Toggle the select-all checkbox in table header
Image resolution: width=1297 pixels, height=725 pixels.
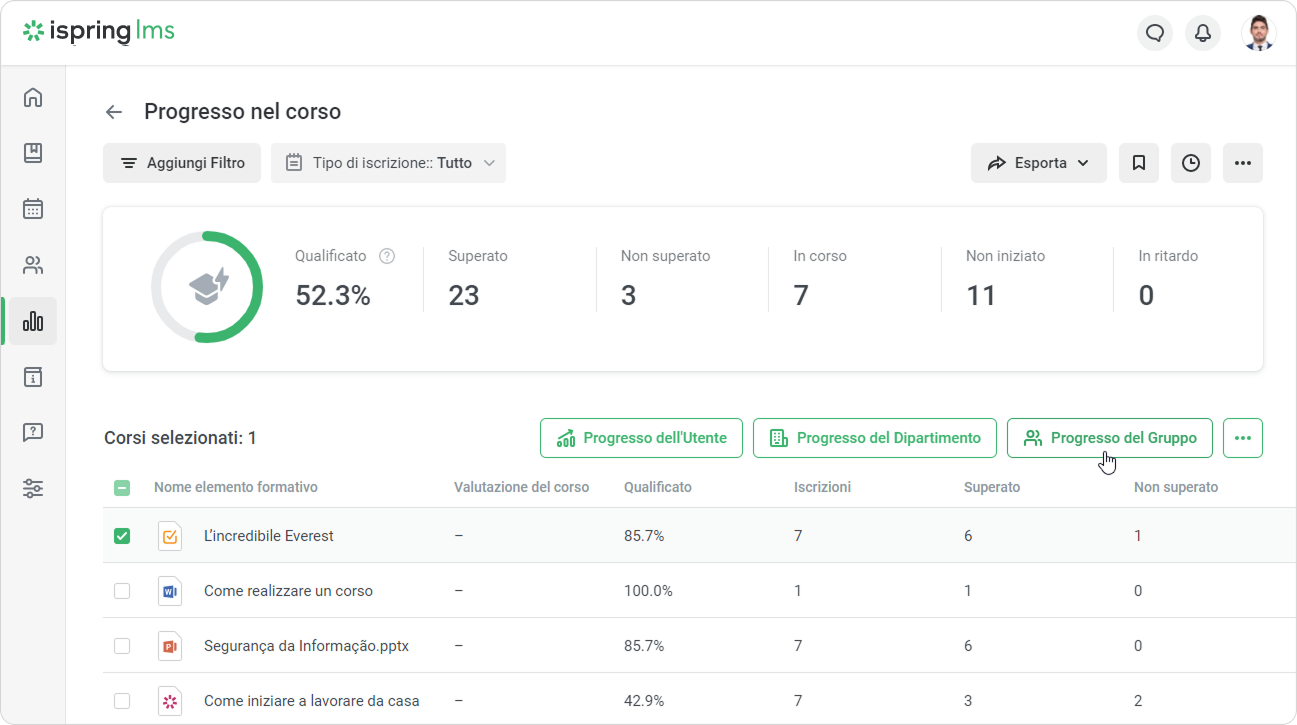(x=122, y=488)
